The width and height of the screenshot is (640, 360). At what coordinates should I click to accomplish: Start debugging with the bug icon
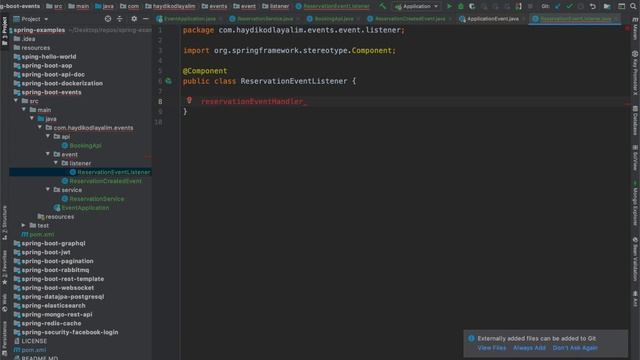tap(461, 6)
